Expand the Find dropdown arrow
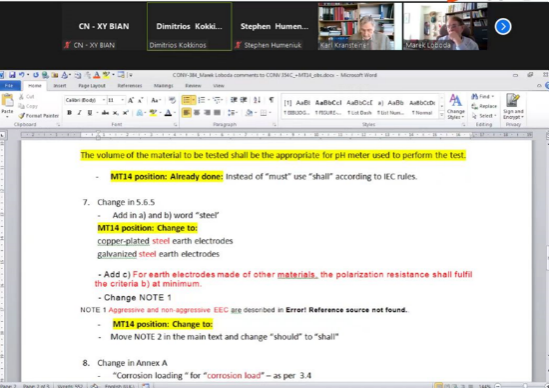Screen dimensions: 549x388 493,97
